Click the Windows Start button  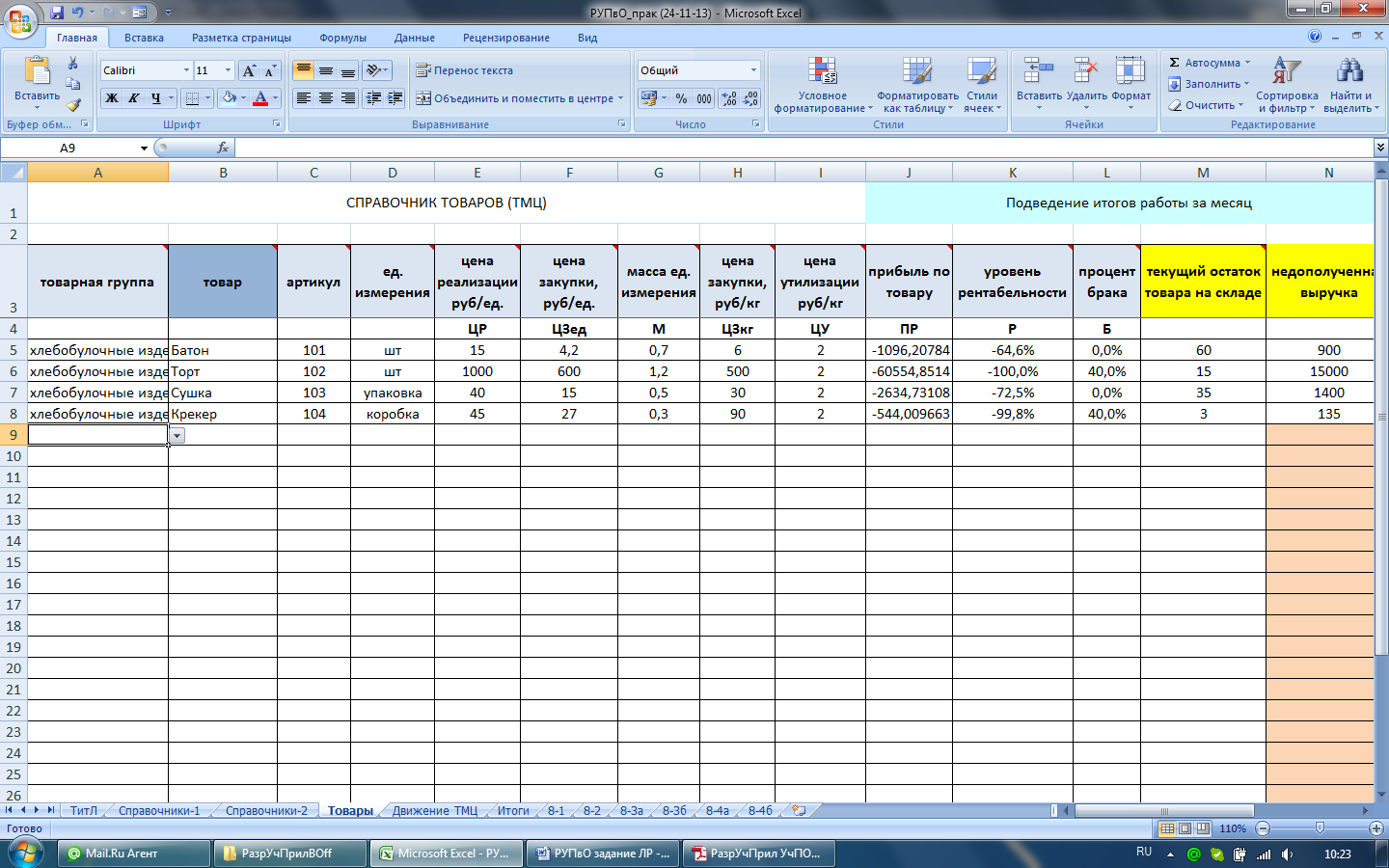(24, 854)
